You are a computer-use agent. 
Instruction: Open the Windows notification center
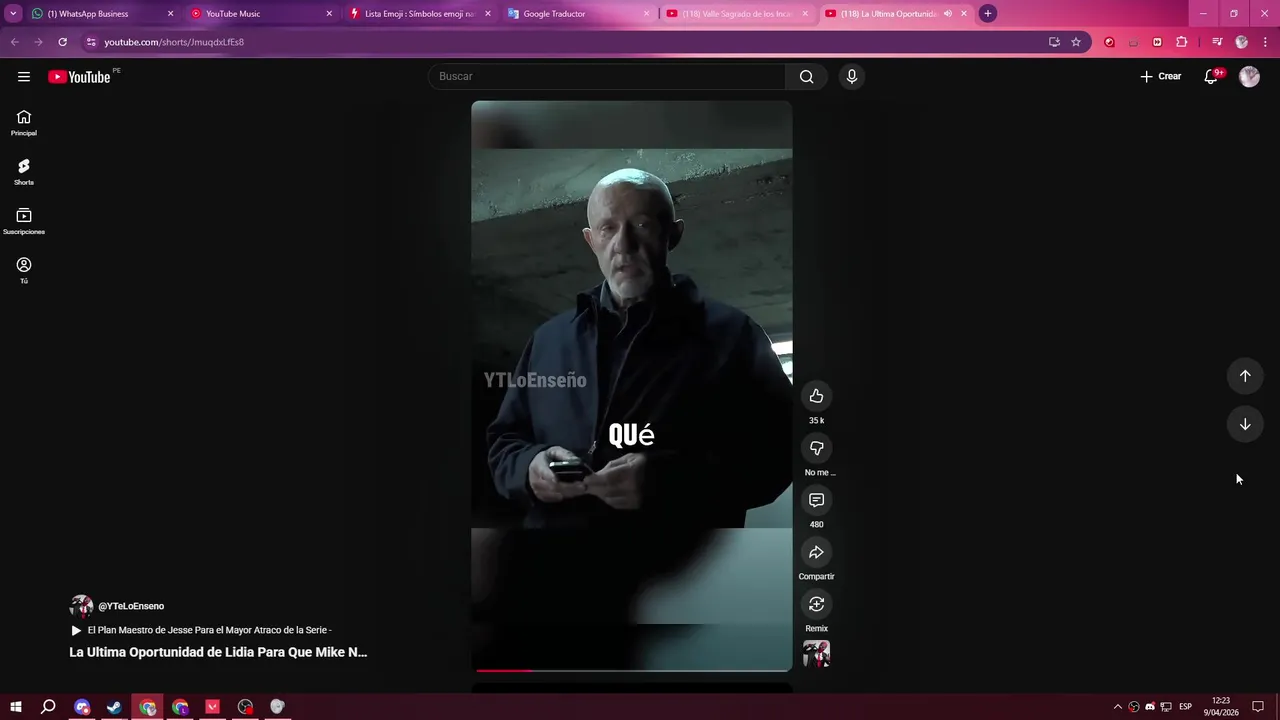pyautogui.click(x=1258, y=707)
